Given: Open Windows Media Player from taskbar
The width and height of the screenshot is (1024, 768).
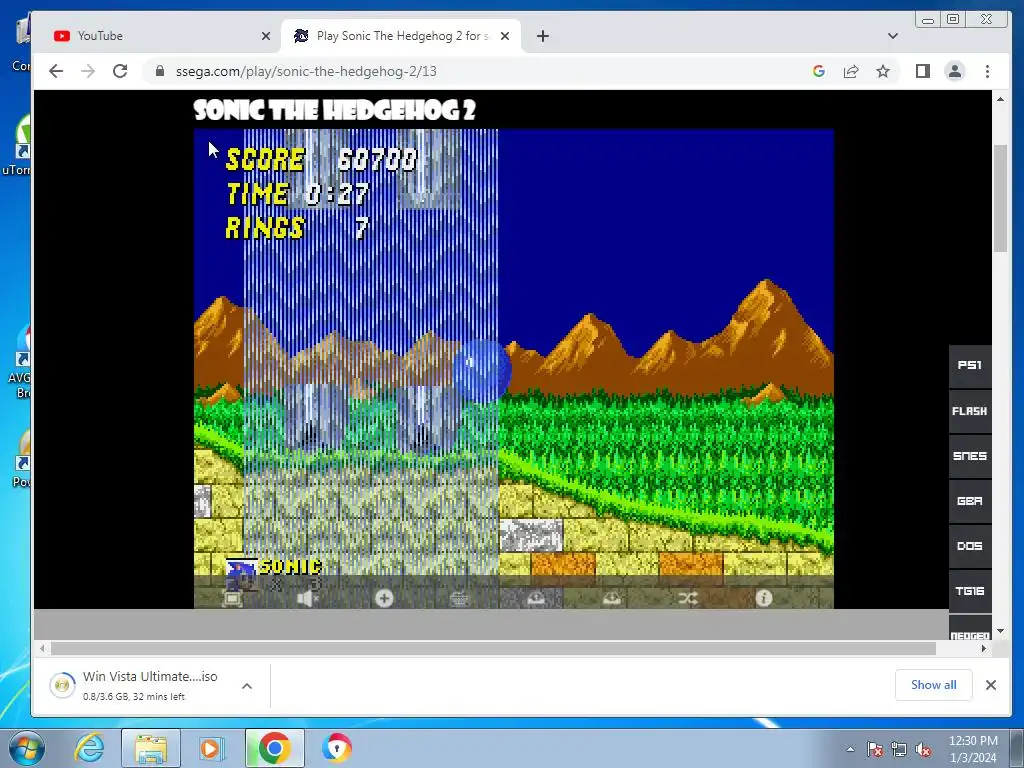Looking at the screenshot, I should coord(210,748).
